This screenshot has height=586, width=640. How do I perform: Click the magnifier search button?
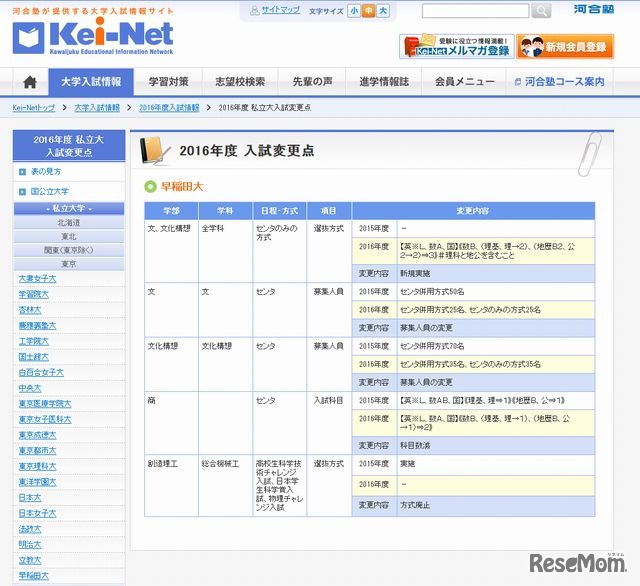coord(541,11)
